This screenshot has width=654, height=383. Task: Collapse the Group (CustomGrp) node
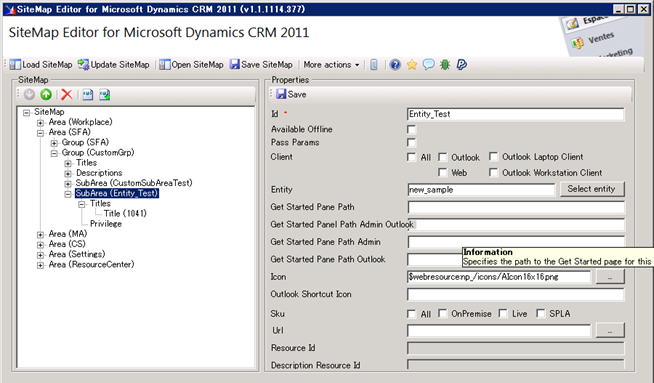tap(54, 153)
